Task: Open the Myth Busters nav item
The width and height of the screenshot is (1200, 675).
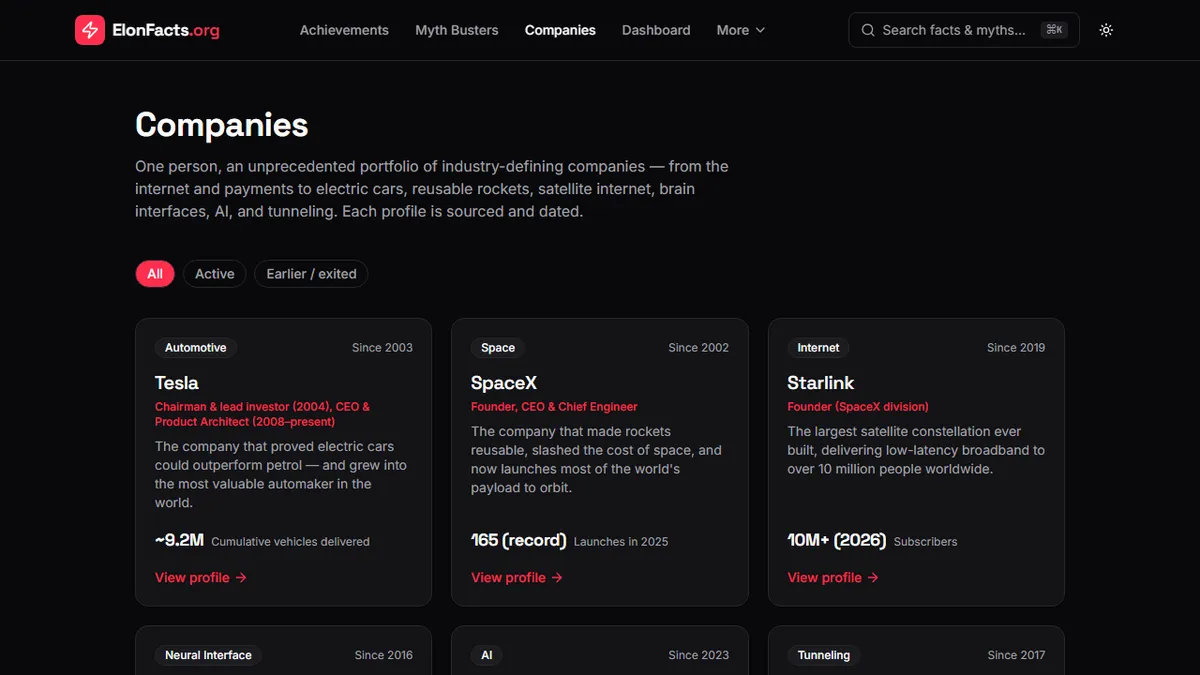Action: (457, 30)
